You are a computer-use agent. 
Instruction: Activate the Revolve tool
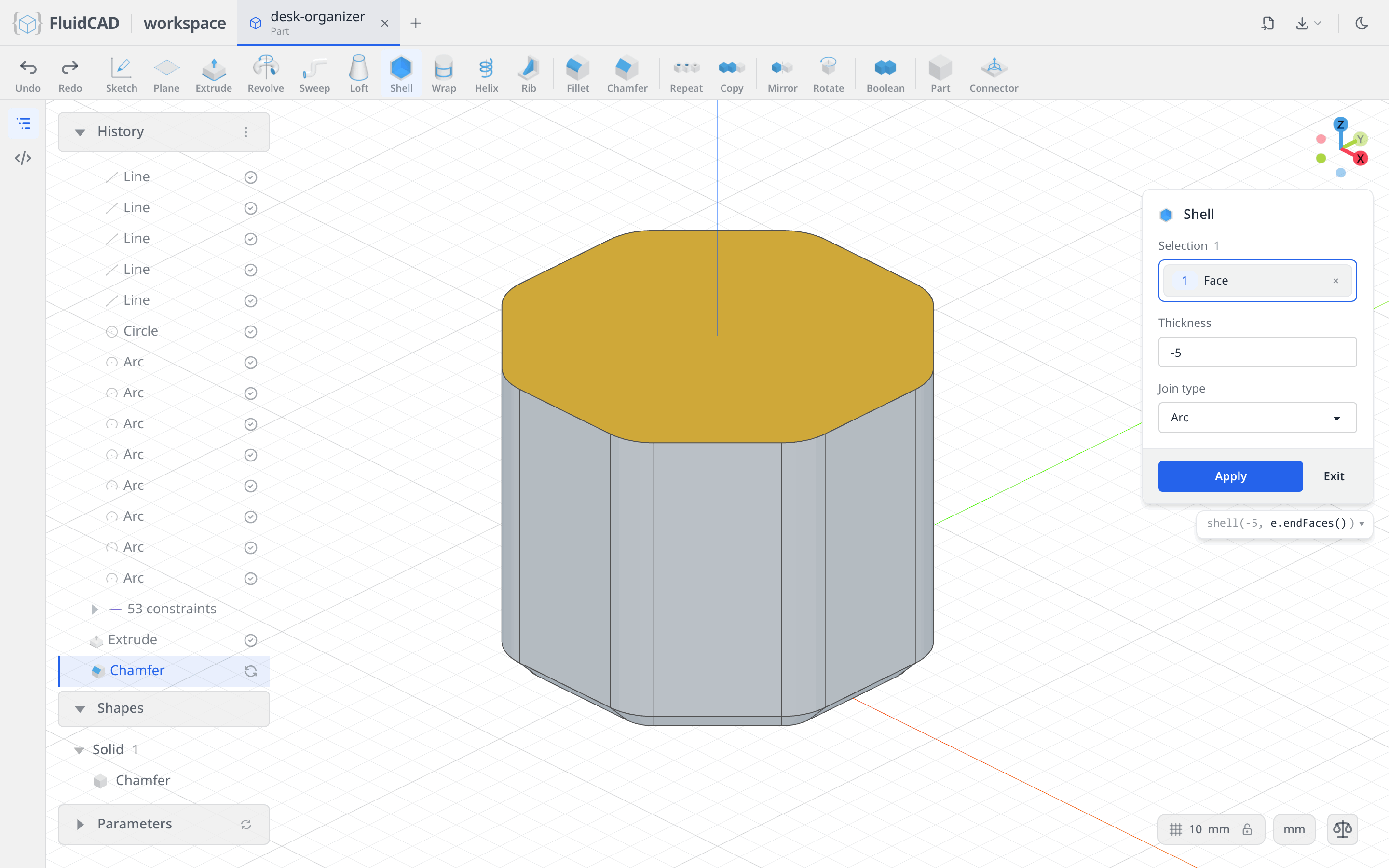point(266,74)
